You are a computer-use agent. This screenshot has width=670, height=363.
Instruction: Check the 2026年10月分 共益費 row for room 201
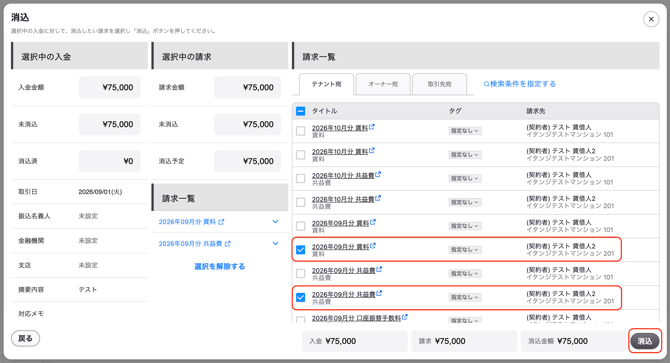coord(301,202)
